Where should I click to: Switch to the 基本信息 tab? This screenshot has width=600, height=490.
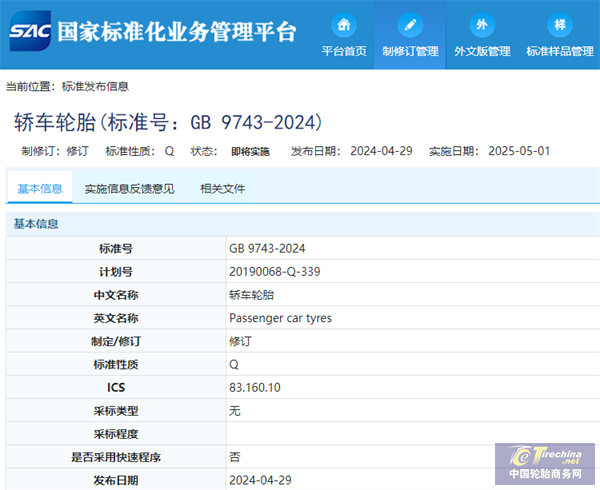(40, 188)
